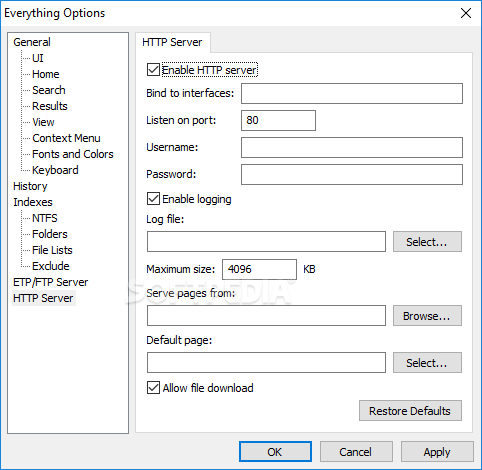Click the Restore Defaults button
This screenshot has height=470, width=482.
click(x=410, y=411)
